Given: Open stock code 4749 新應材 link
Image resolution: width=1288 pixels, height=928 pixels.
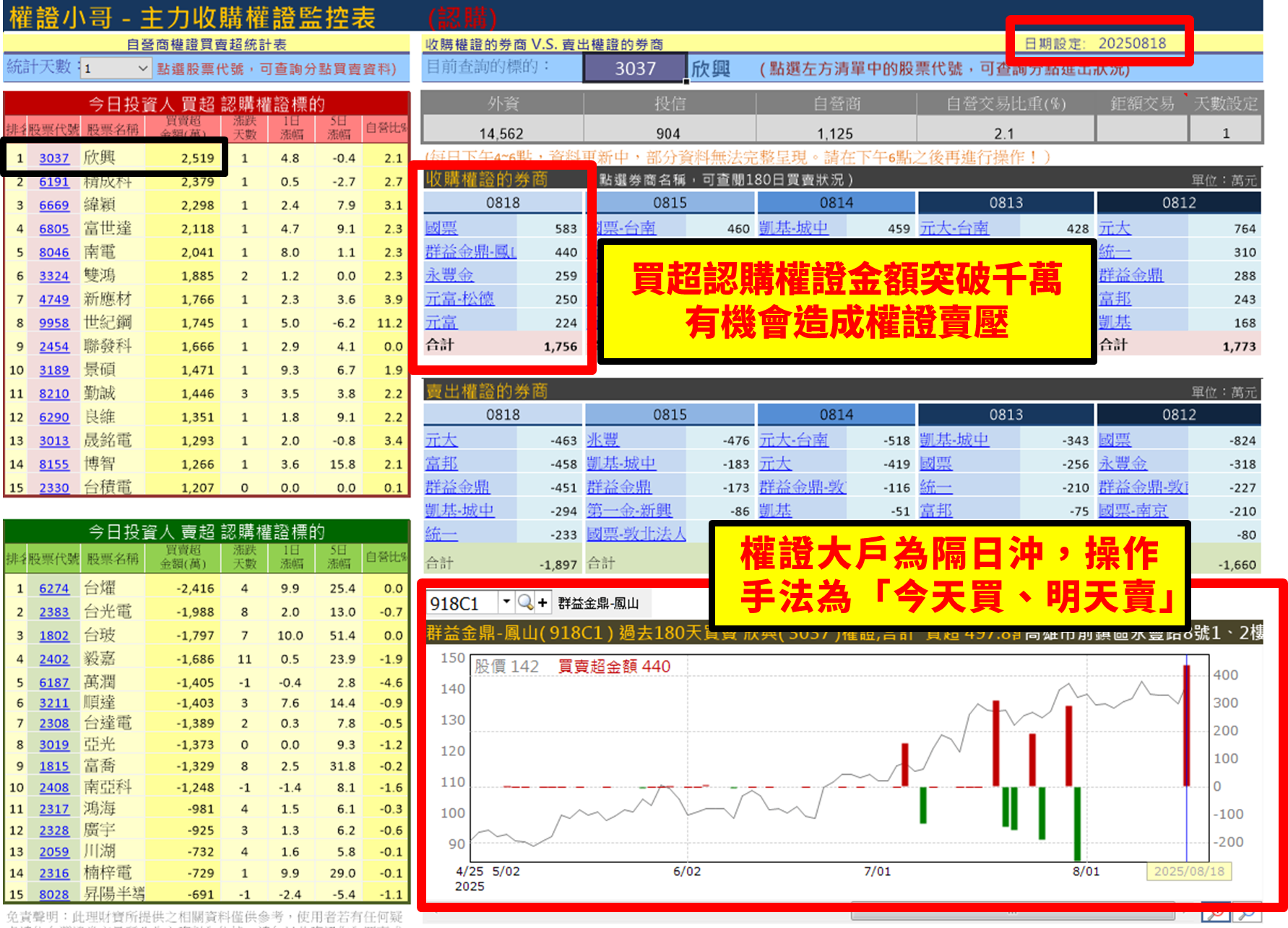Looking at the screenshot, I should click(x=54, y=299).
